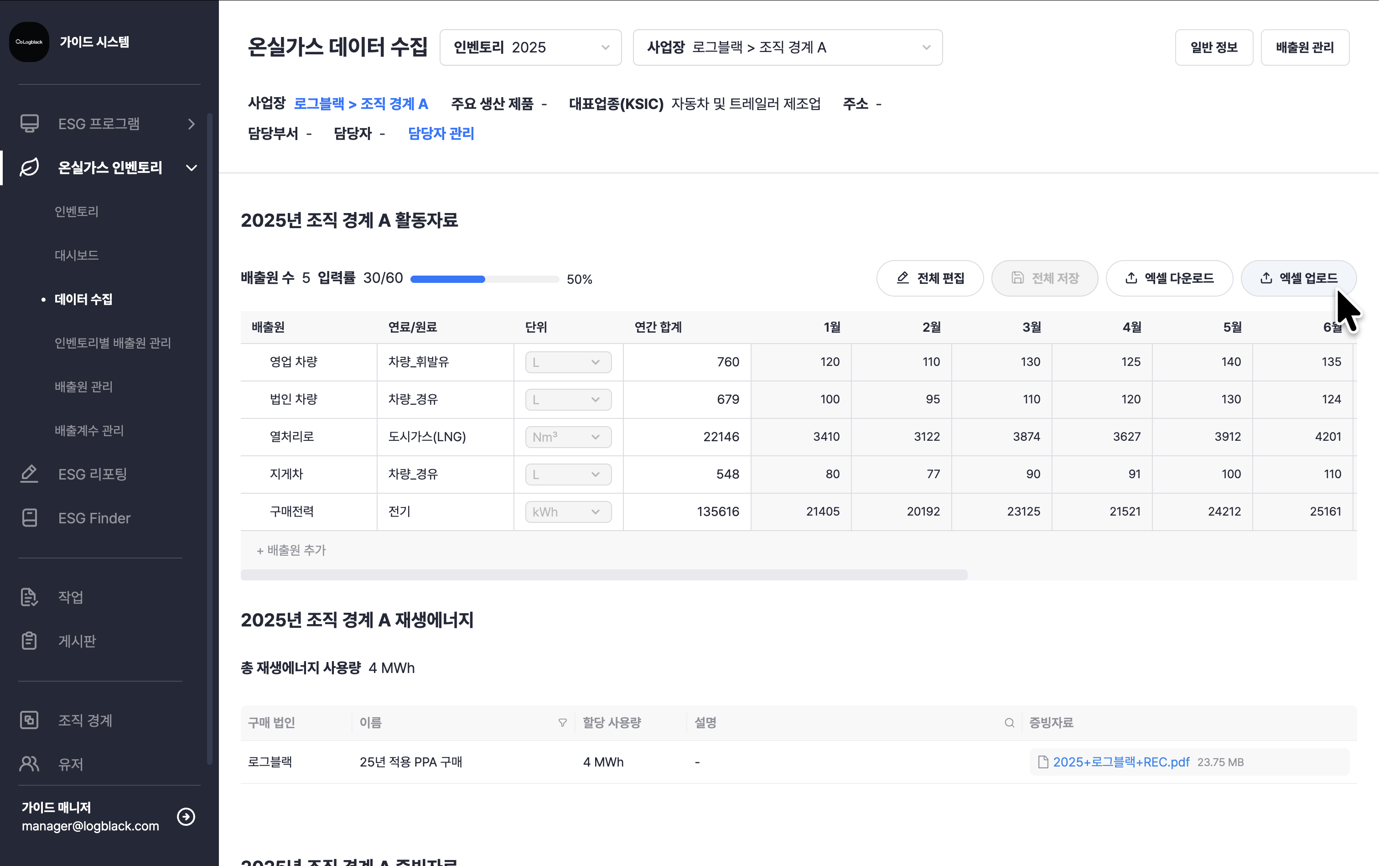The image size is (1400, 866).
Task: Click the ESG 프로그램 monitor icon
Action: [29, 124]
